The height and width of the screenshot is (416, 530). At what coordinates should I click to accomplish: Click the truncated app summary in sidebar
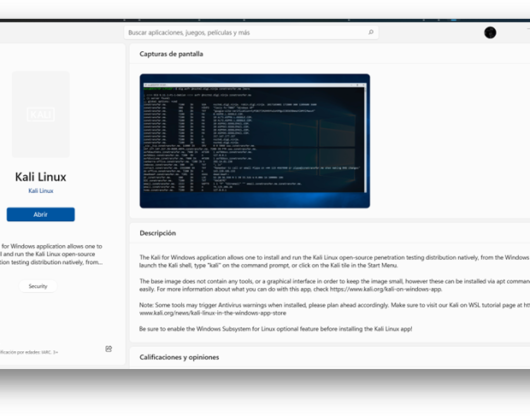(x=51, y=254)
